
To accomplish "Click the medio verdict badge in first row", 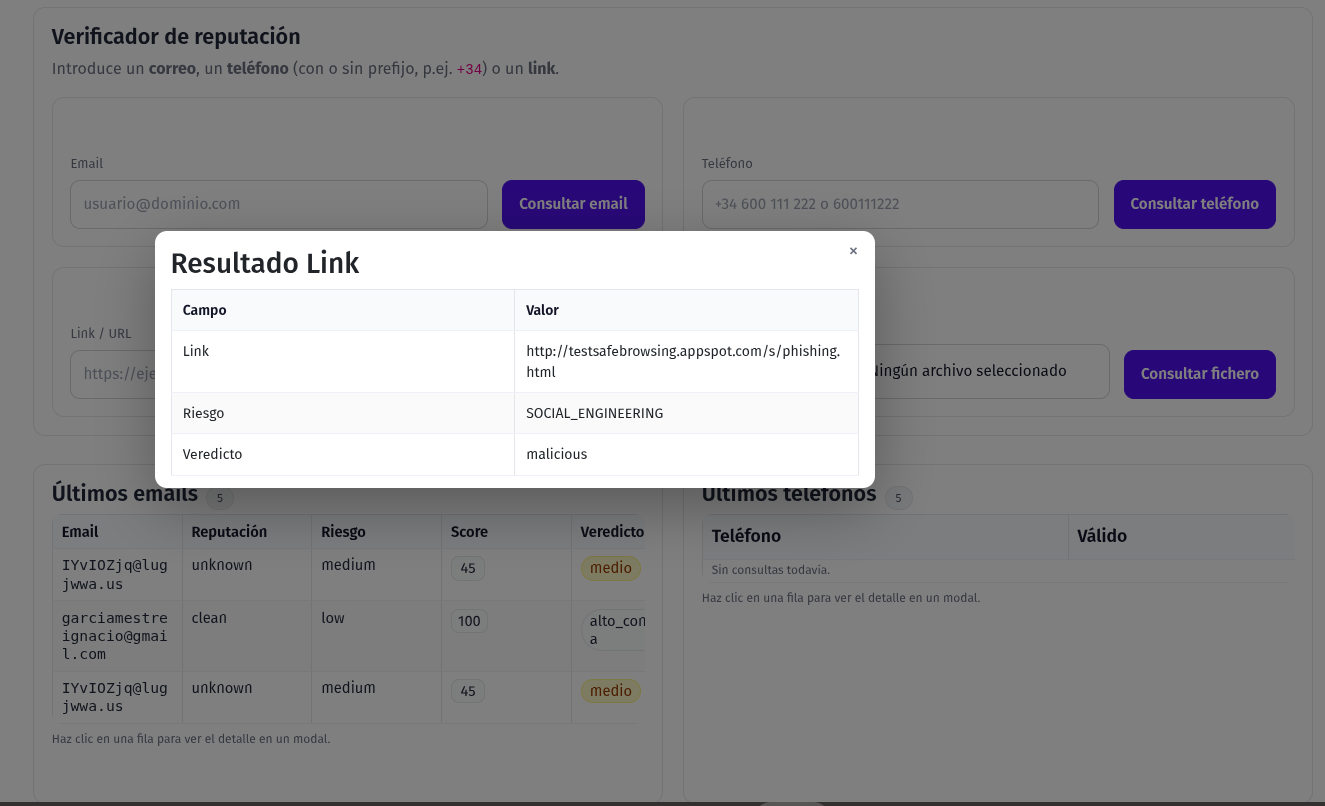I will click(x=610, y=568).
